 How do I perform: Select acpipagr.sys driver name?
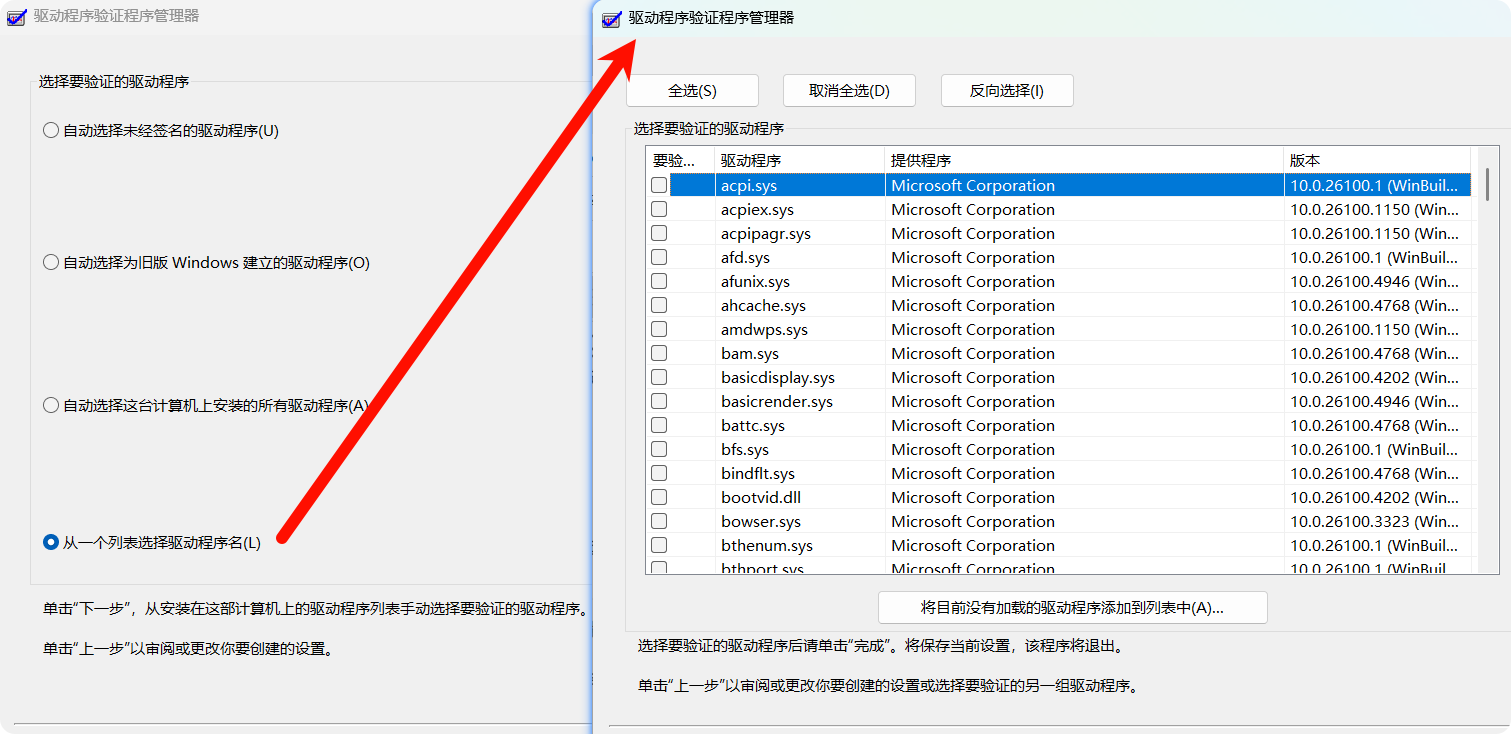click(766, 233)
